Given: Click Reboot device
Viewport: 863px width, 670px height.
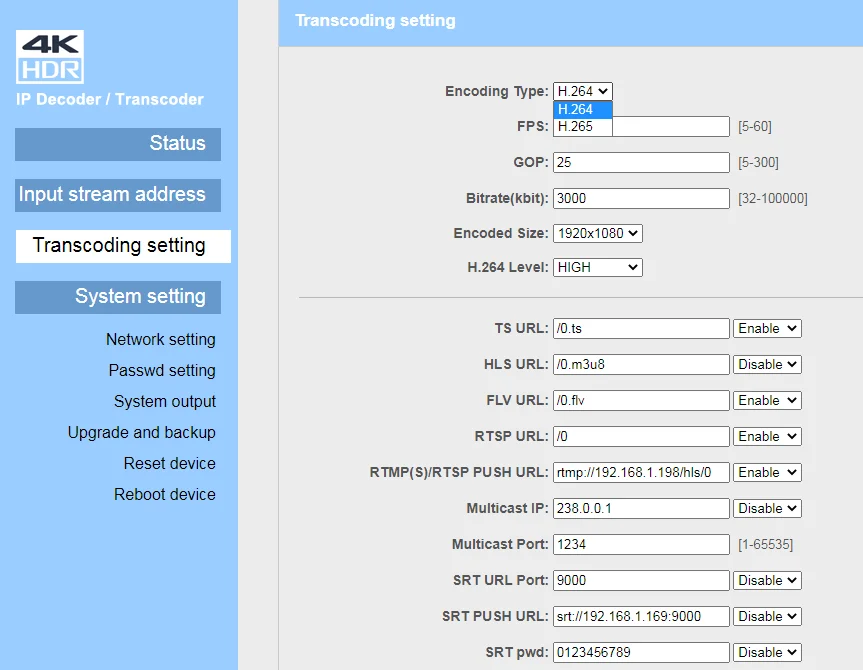Looking at the screenshot, I should coord(165,494).
